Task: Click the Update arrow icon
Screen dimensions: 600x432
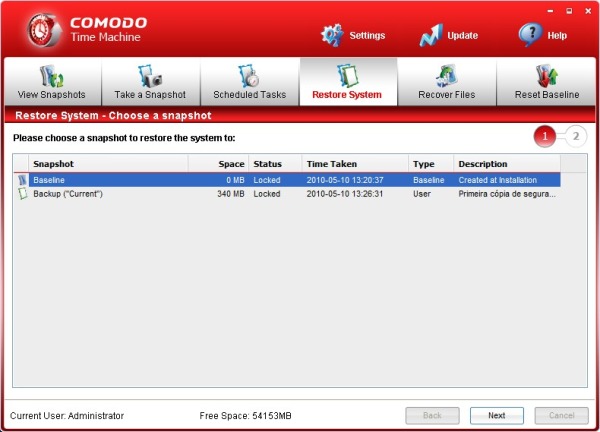Action: point(431,35)
